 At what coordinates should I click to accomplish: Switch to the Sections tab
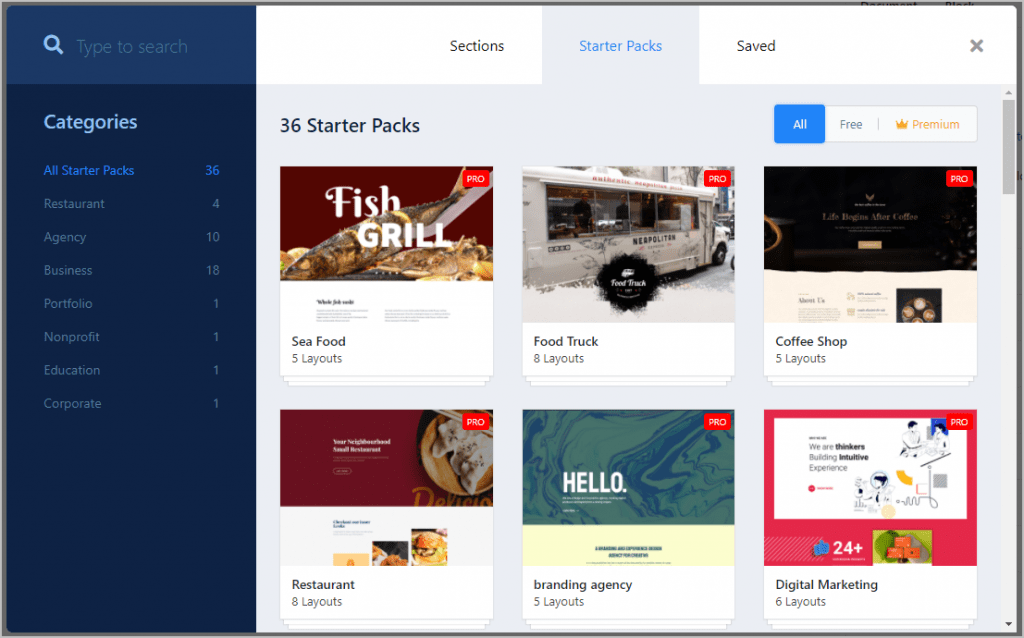[477, 46]
